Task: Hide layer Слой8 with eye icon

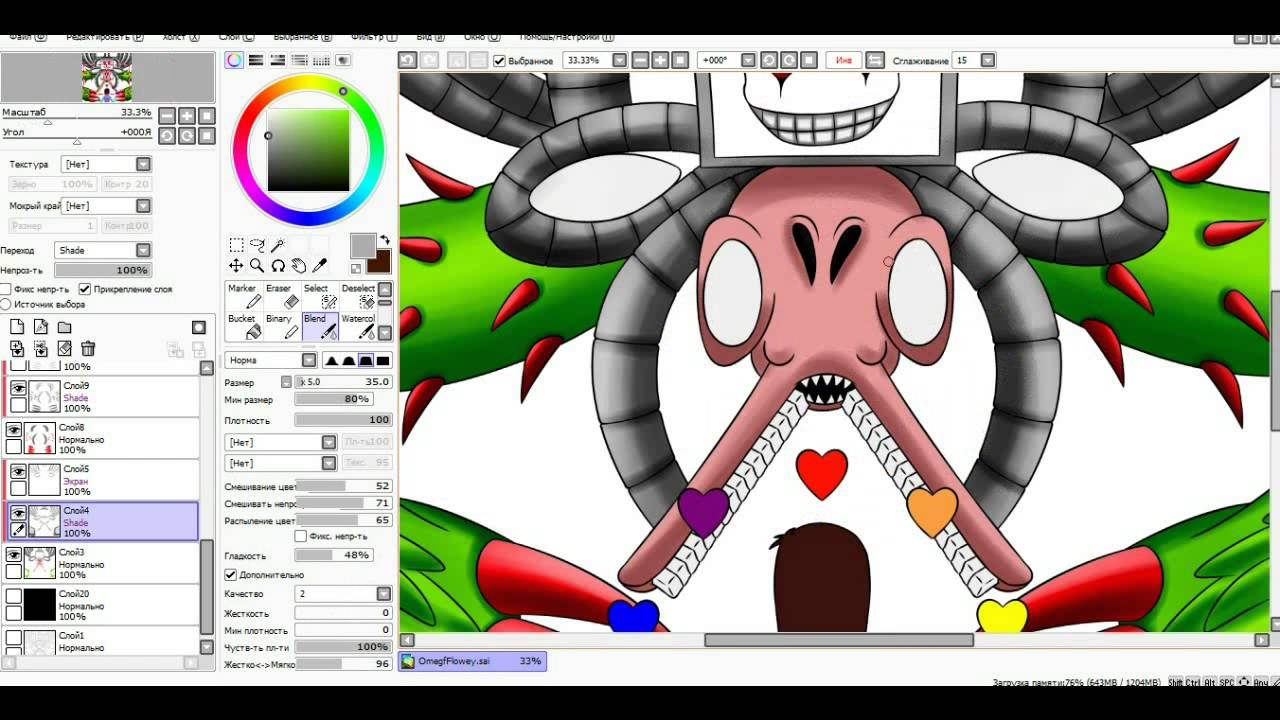Action: tap(14, 430)
